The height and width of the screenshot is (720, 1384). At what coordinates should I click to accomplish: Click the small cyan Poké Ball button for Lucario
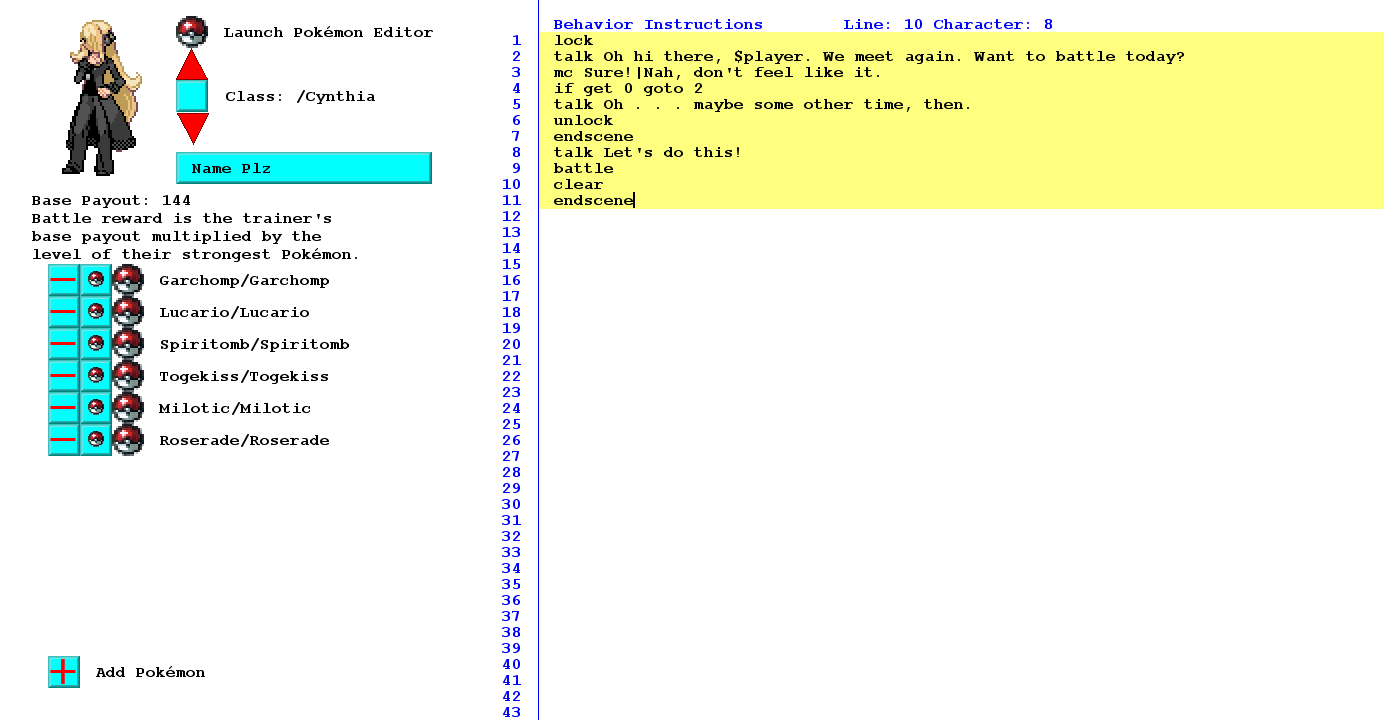tap(96, 312)
